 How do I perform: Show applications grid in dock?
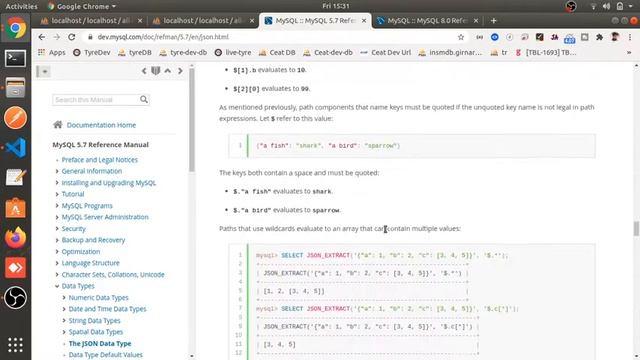pyautogui.click(x=16, y=345)
